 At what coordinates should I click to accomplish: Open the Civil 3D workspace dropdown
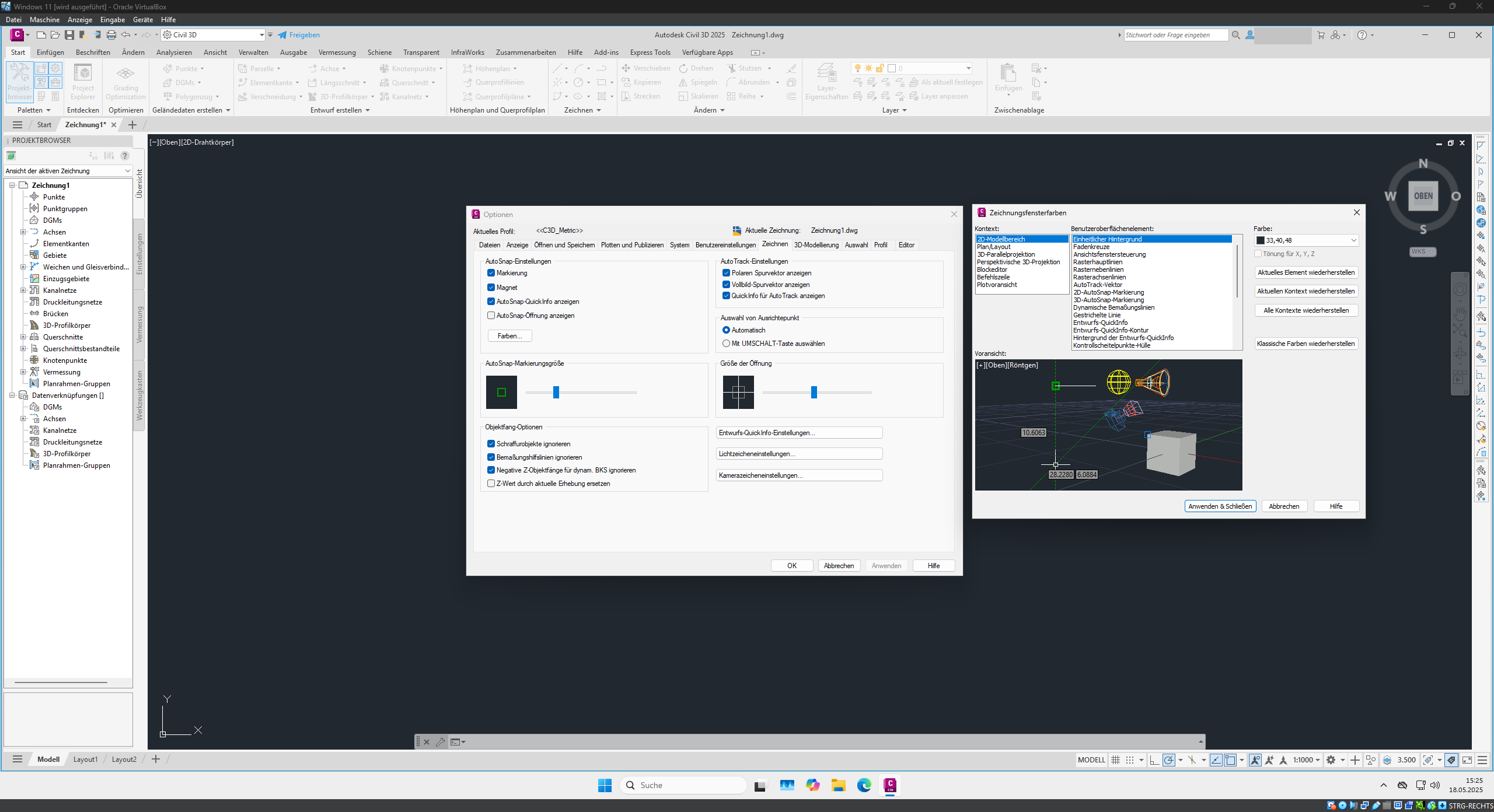[214, 35]
